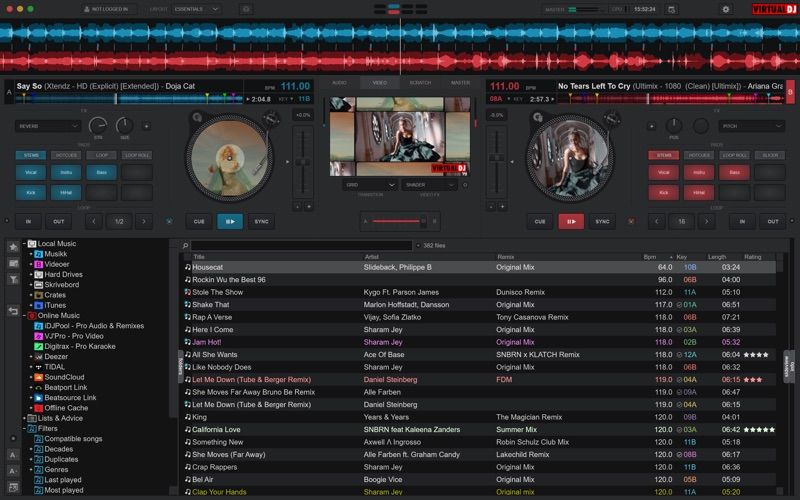Open the Shader video FX dropdown

tap(429, 185)
